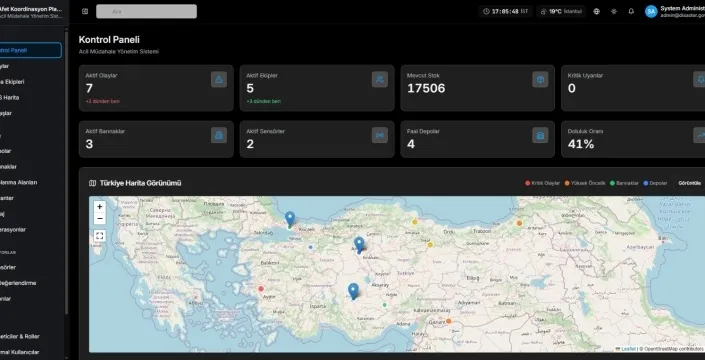Click the Aktif Ekipler people icon
Image resolution: width=705 pixels, height=360 pixels.
pos(380,80)
